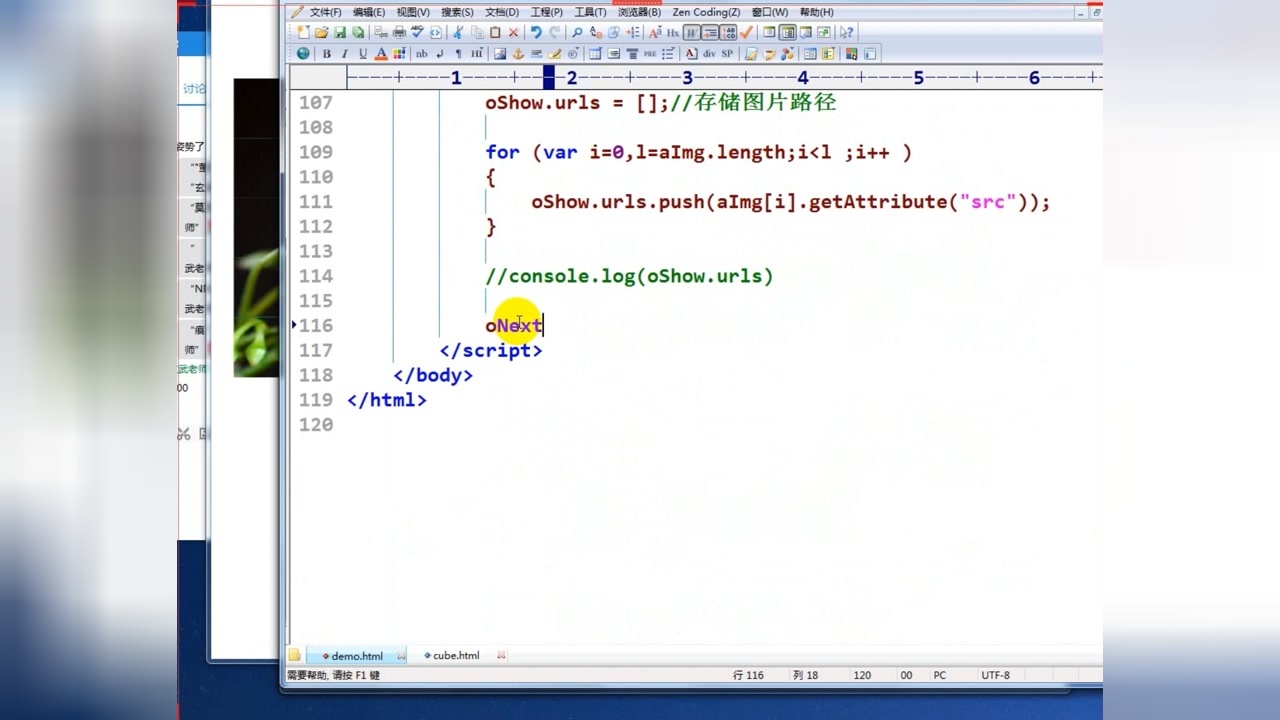Click the orange checkmark icon

tap(747, 33)
